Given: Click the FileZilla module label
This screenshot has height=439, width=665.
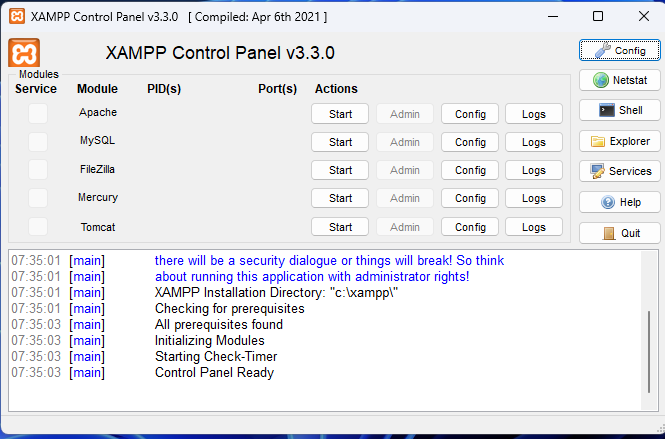Looking at the screenshot, I should click(98, 169).
